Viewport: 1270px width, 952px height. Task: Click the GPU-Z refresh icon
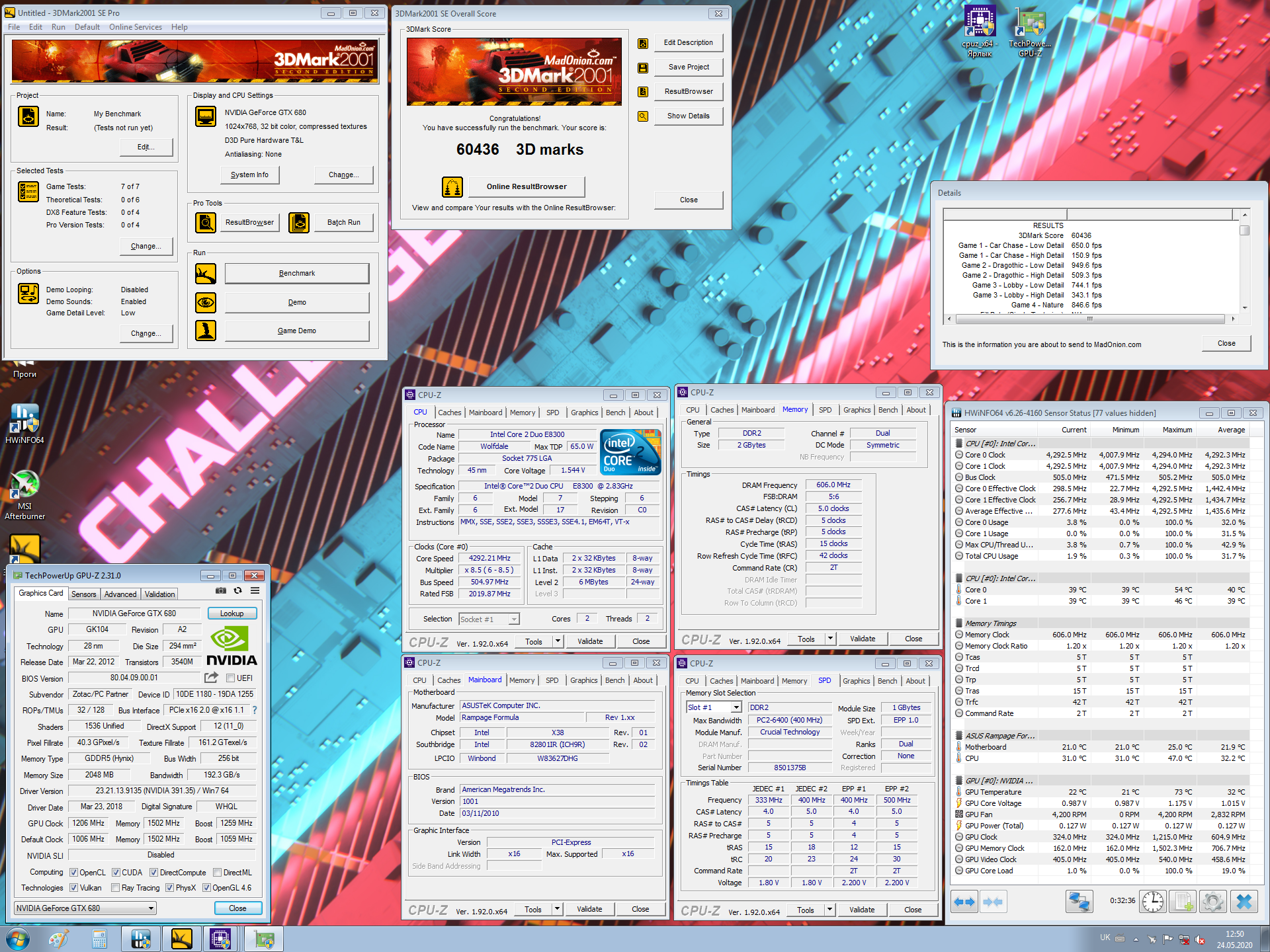237,590
